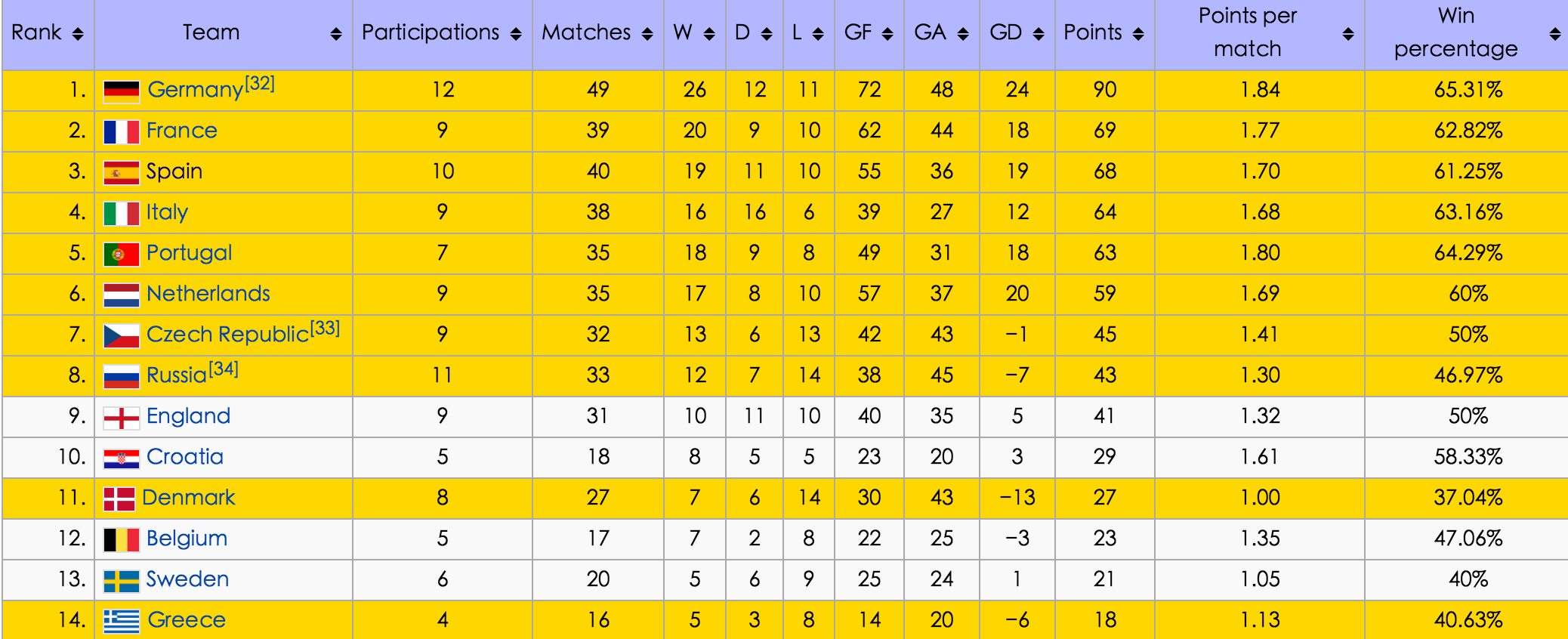Click the Czech Republic flag icon
This screenshot has width=1568, height=639.
pos(122,336)
